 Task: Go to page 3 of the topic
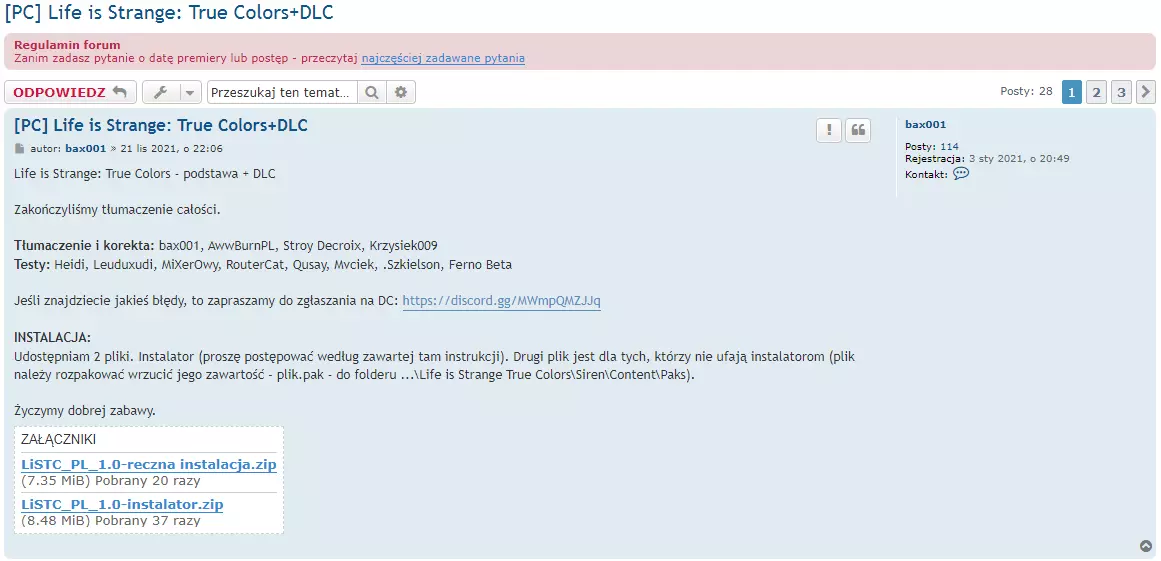1121,93
